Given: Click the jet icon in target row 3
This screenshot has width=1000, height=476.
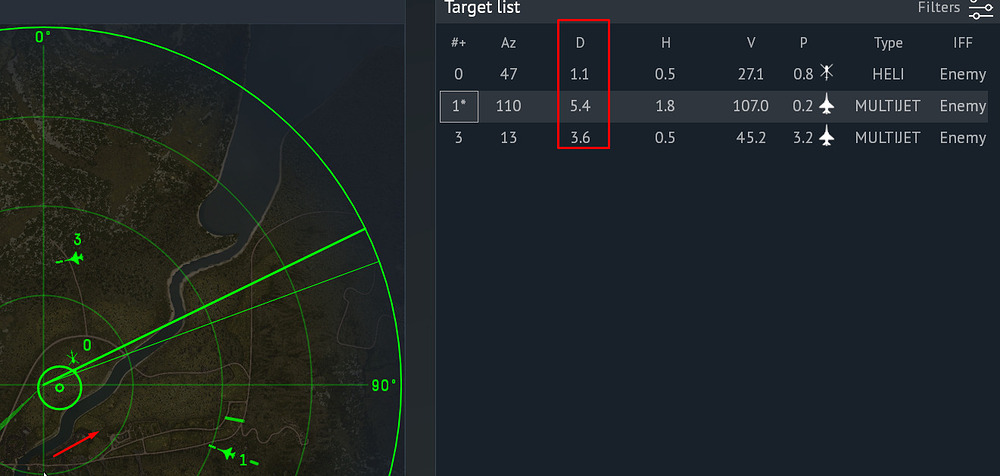Looking at the screenshot, I should (x=826, y=138).
